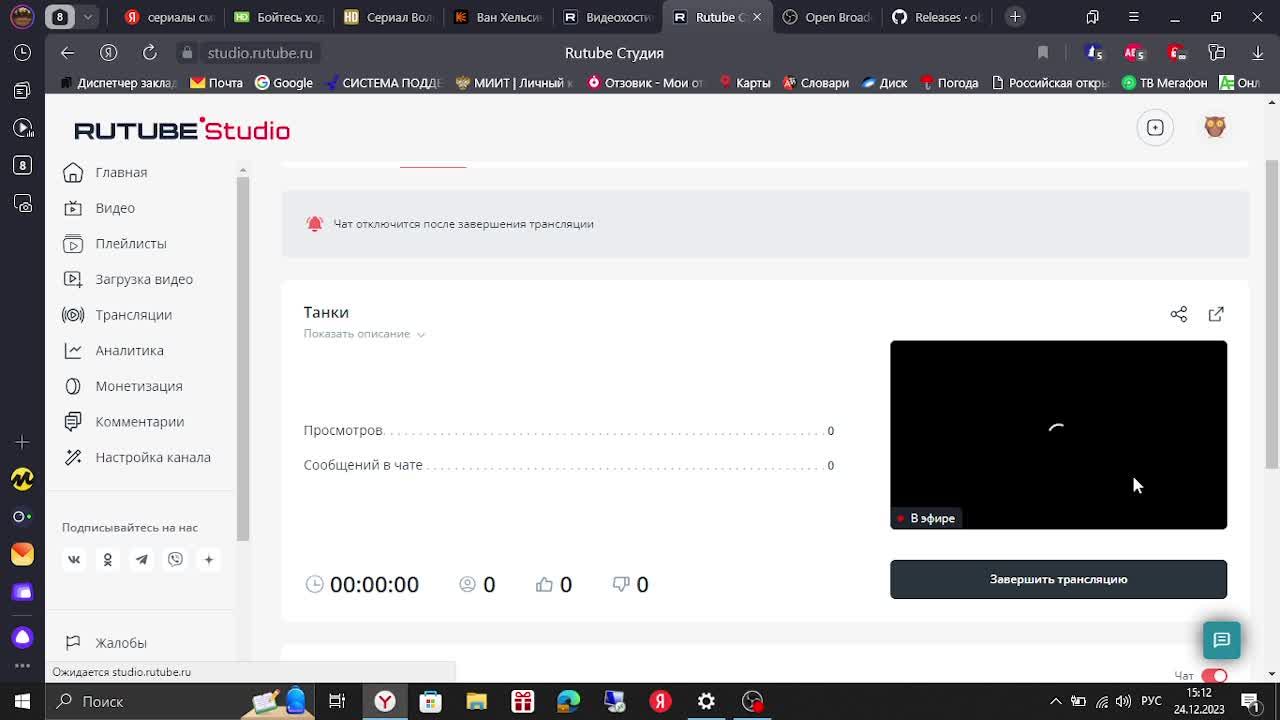This screenshot has height=720, width=1280.
Task: Open the Alice assistant icon in side panel
Action: tap(22, 638)
